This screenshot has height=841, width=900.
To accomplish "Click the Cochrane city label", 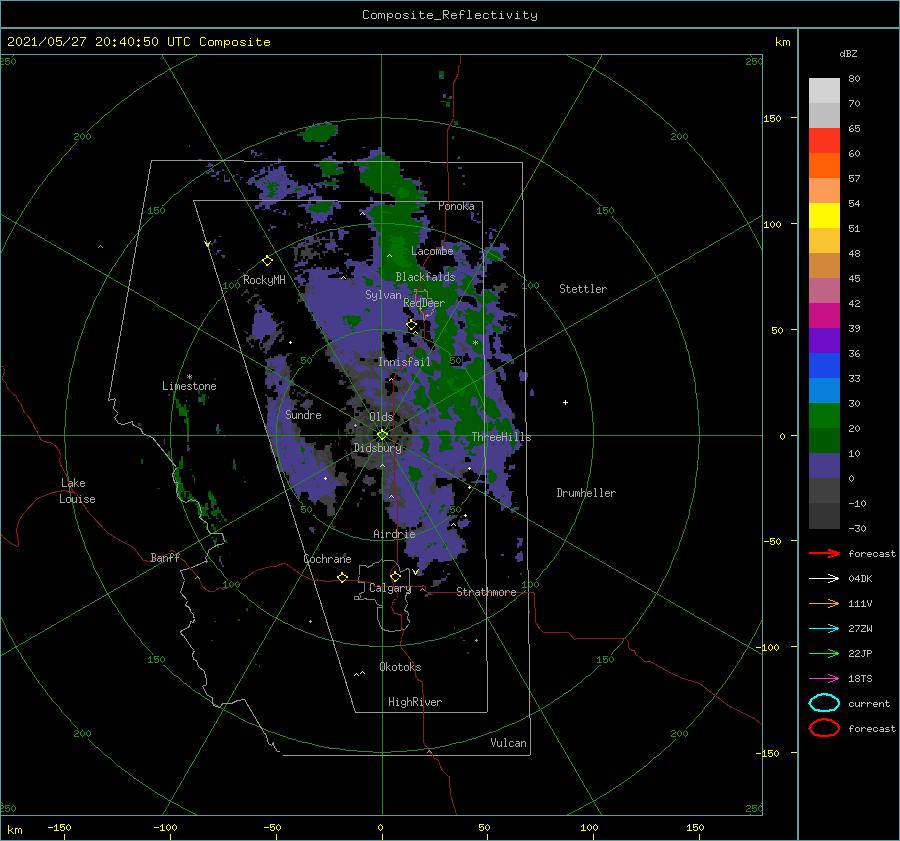I will click(327, 559).
